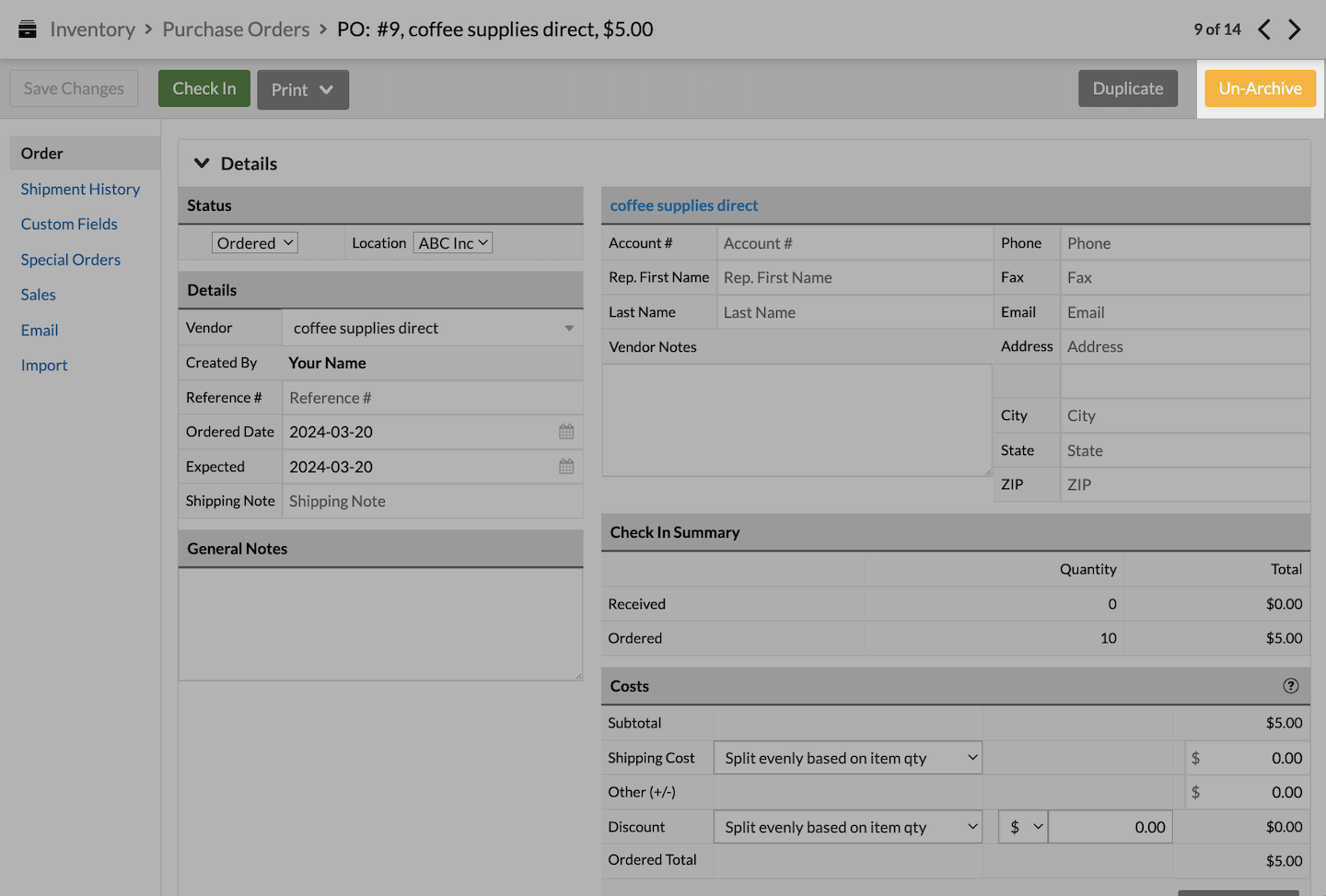Click the Costs help question icon
Image resolution: width=1326 pixels, height=896 pixels.
1291,686
